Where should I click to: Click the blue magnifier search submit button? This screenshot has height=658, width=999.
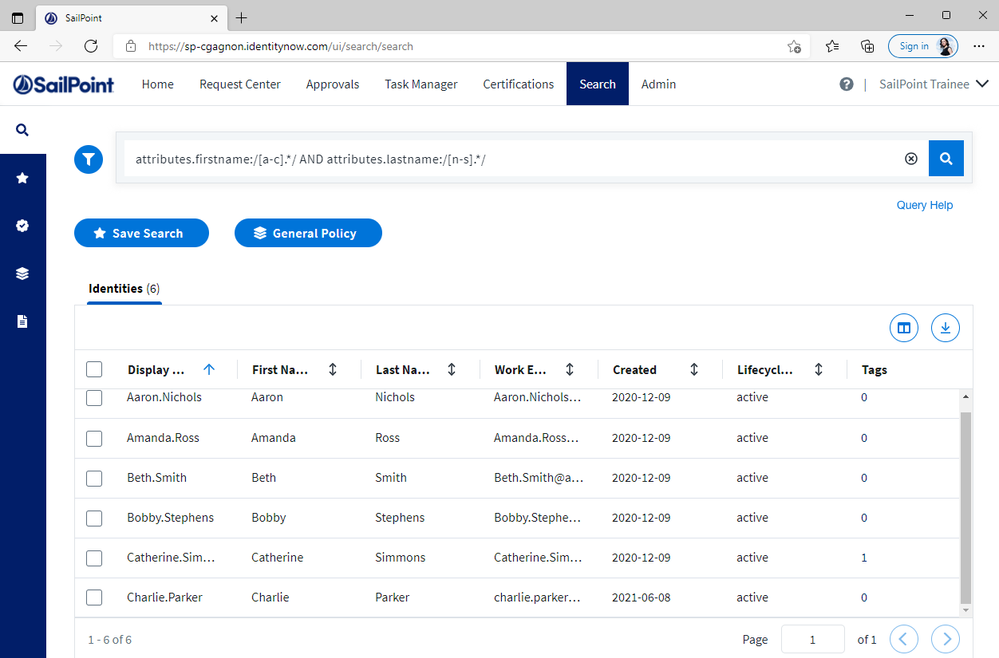[x=946, y=158]
